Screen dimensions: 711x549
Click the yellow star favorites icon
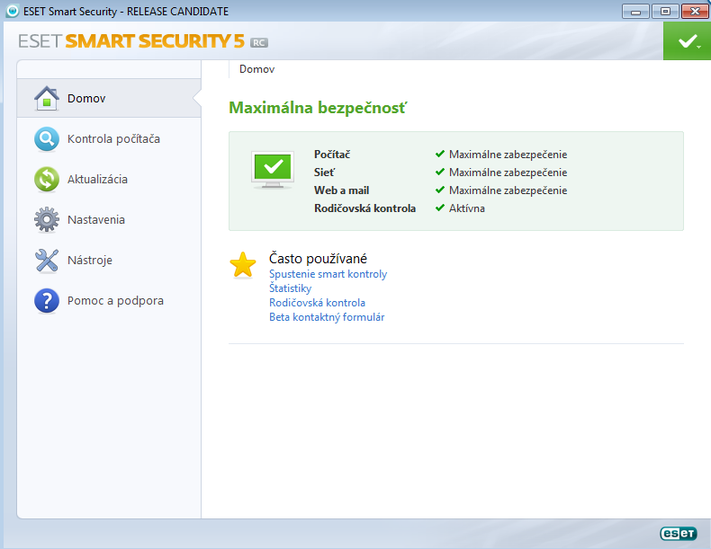point(243,265)
